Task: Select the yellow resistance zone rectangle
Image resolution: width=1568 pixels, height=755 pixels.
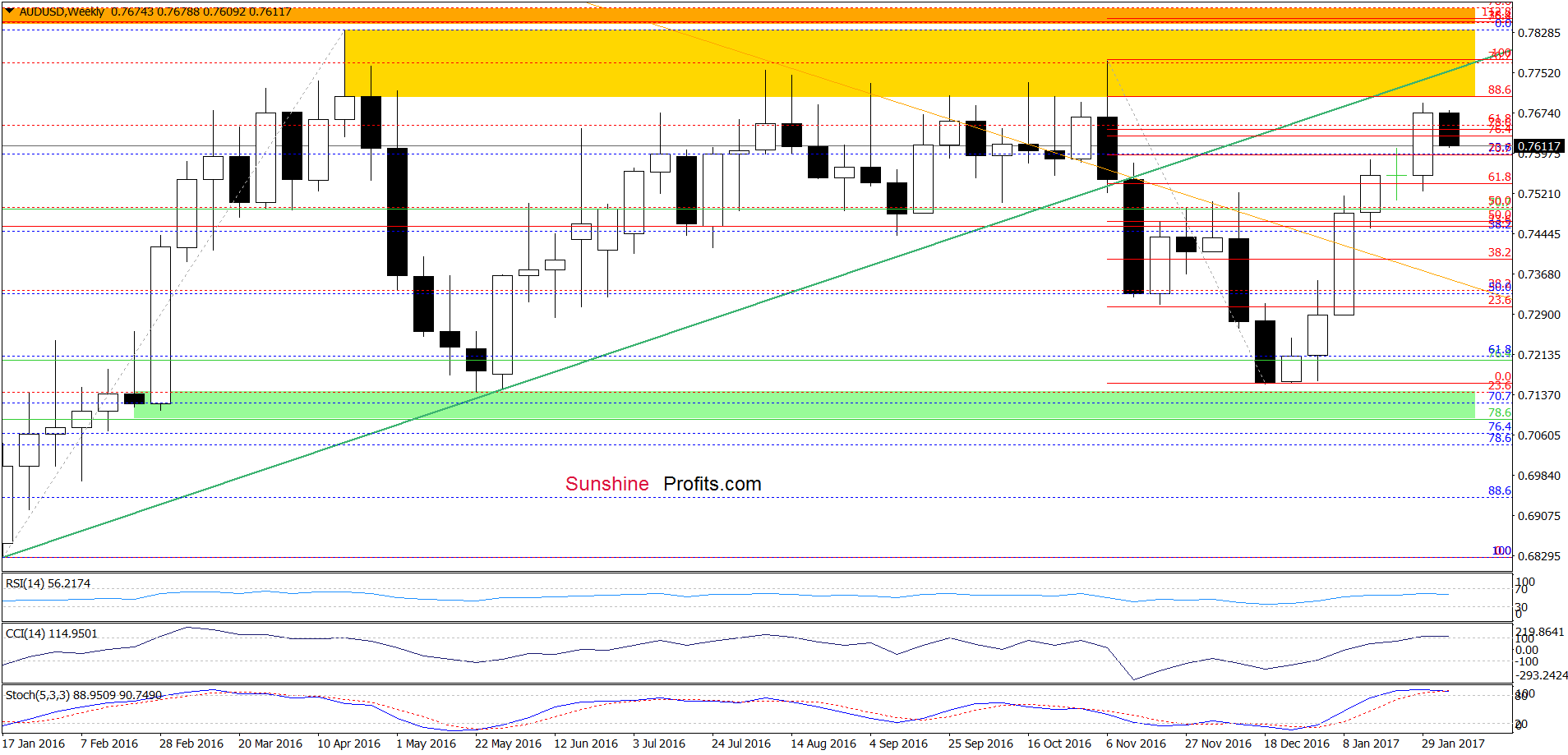Action: pyautogui.click(x=910, y=63)
